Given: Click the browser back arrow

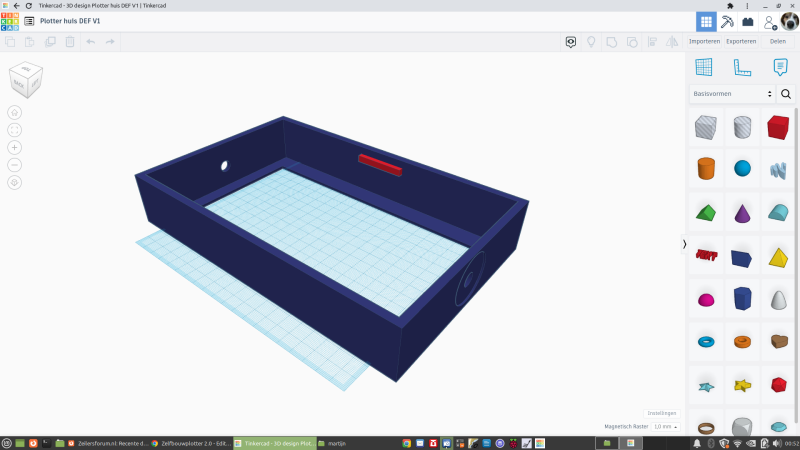Looking at the screenshot, I should pyautogui.click(x=16, y=6).
